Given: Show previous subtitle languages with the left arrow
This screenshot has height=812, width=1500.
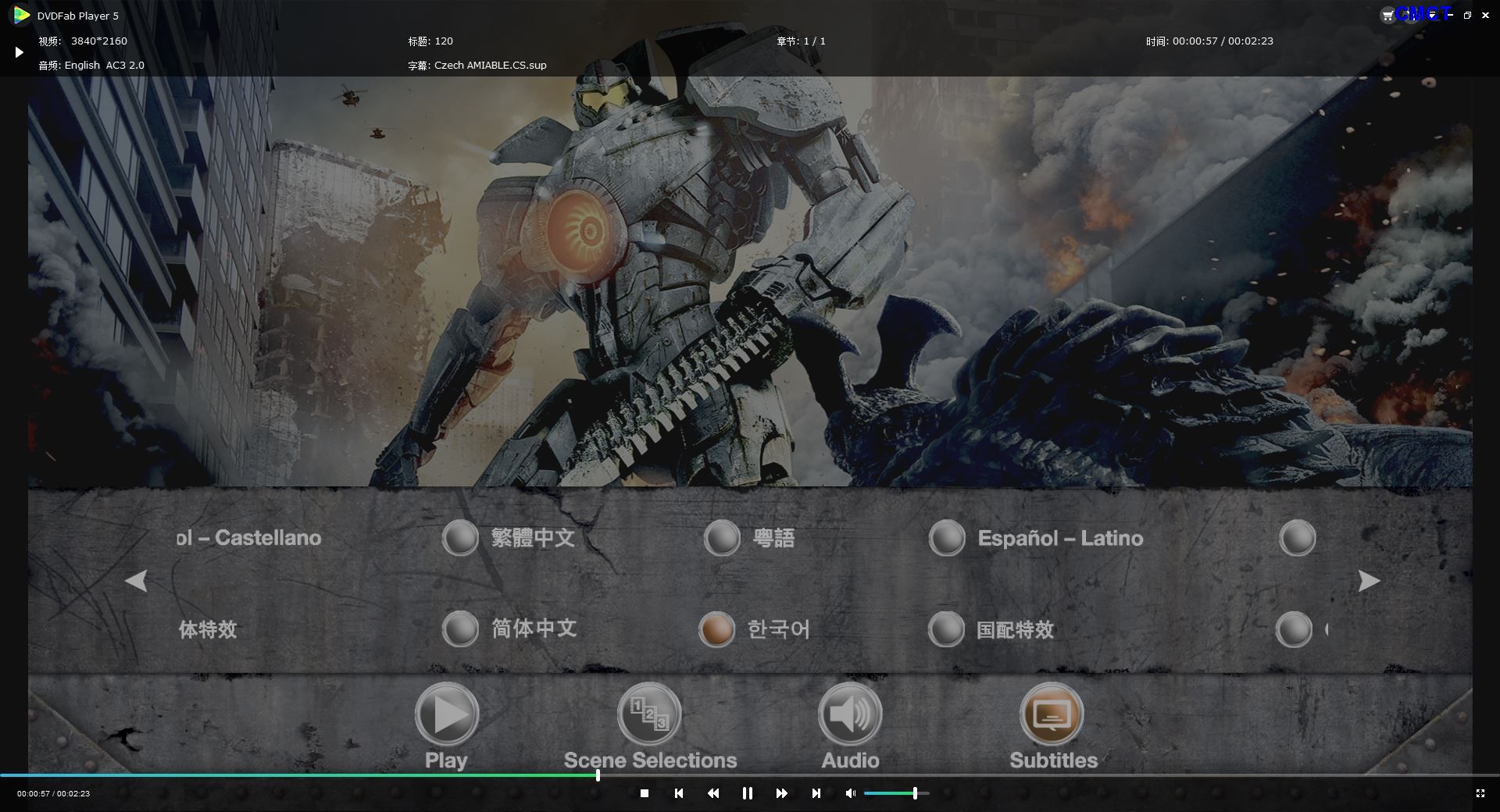Looking at the screenshot, I should click(136, 581).
